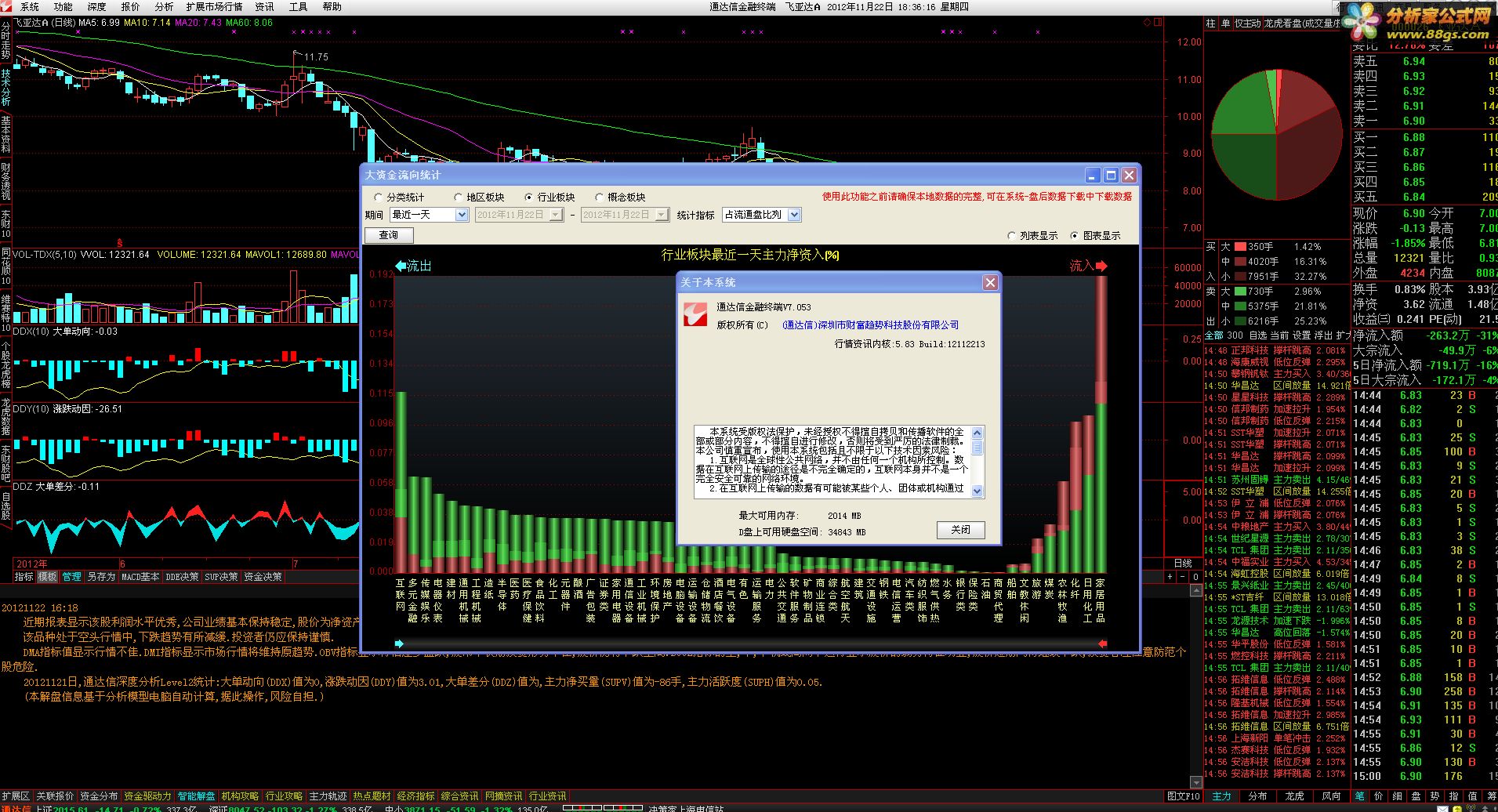Click the 柱 icon above the pie chart
Image resolution: width=1498 pixels, height=812 pixels.
(1211, 24)
